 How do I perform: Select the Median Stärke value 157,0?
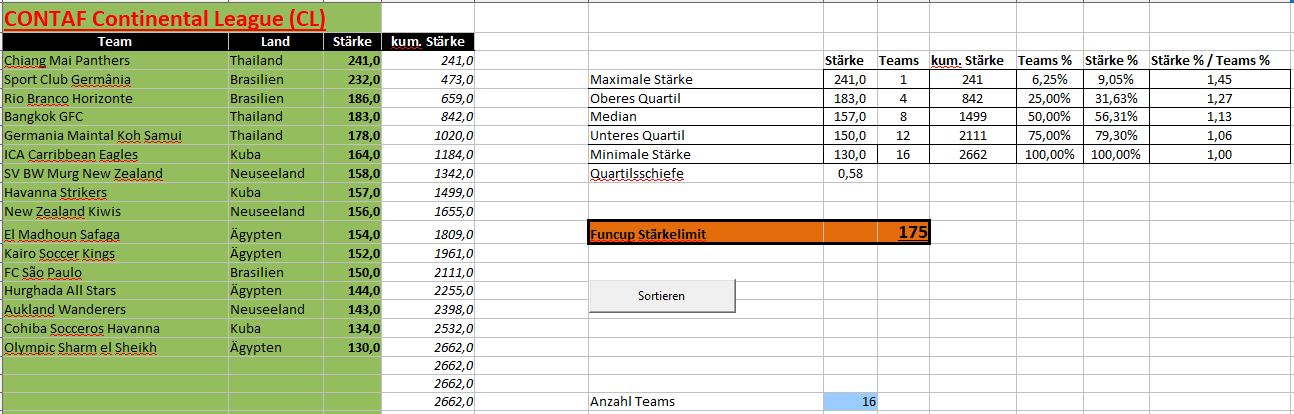pyautogui.click(x=850, y=117)
